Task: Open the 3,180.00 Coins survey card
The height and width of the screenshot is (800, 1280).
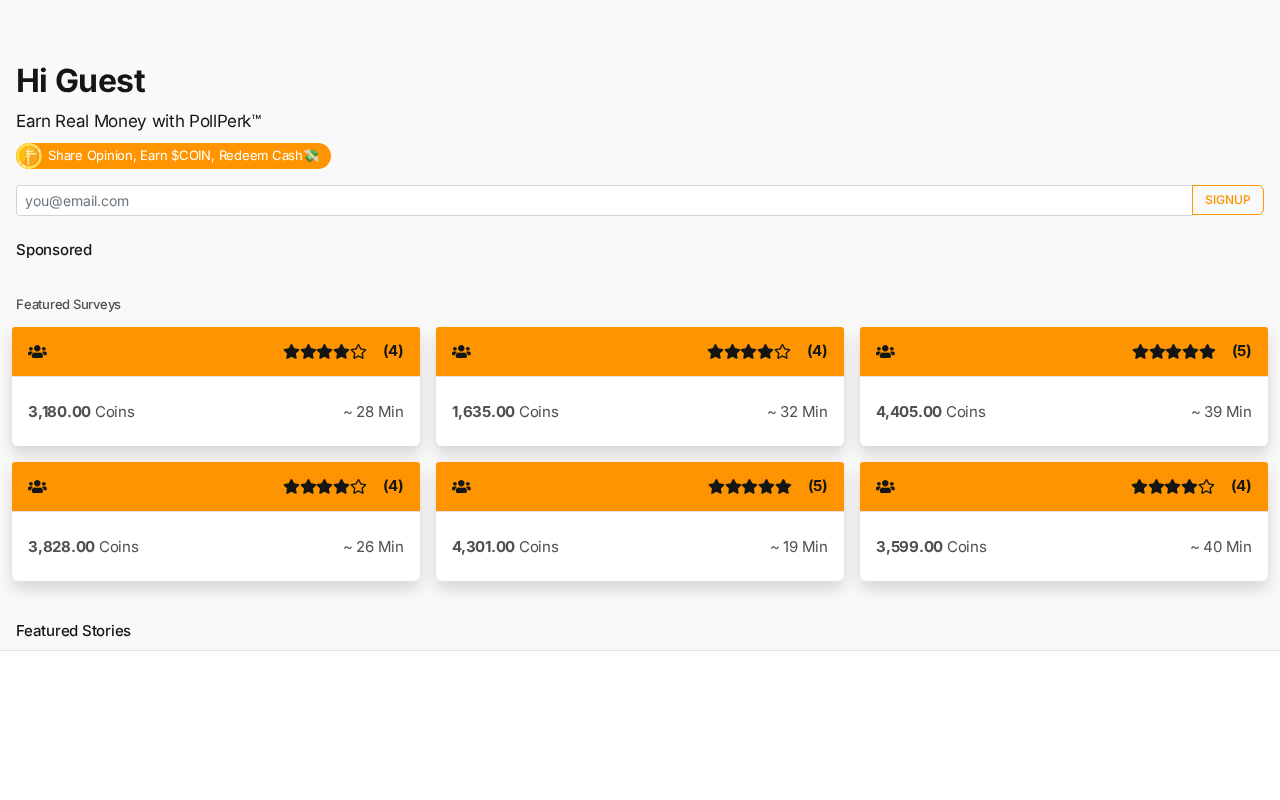Action: (x=216, y=386)
